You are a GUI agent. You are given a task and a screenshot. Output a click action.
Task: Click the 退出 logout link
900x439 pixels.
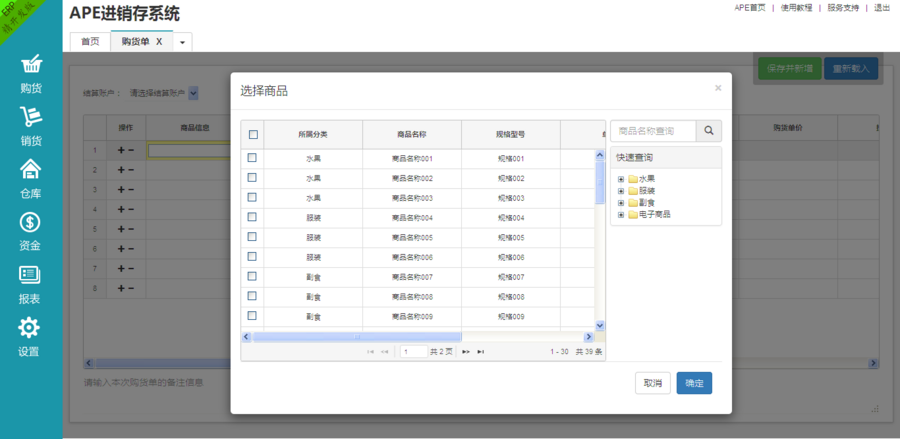tap(882, 7)
